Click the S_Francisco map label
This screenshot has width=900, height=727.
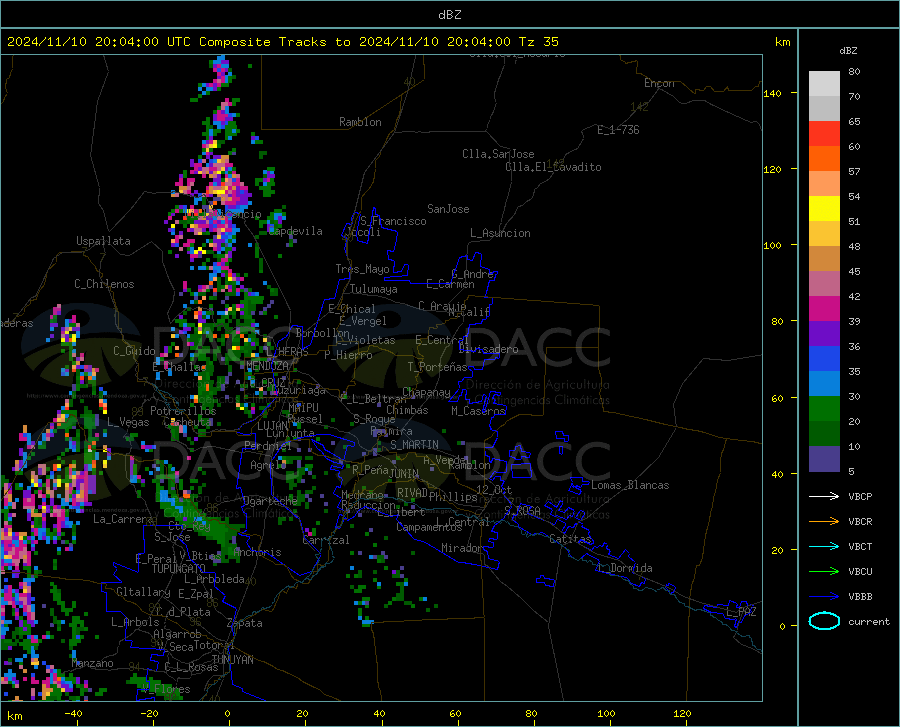tap(393, 221)
